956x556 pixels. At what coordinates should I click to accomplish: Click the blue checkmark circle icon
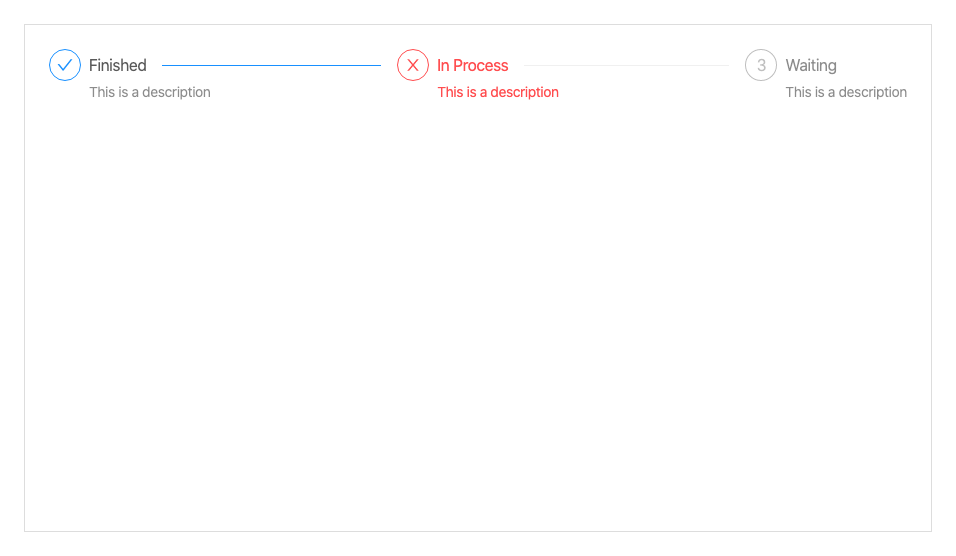coord(65,65)
